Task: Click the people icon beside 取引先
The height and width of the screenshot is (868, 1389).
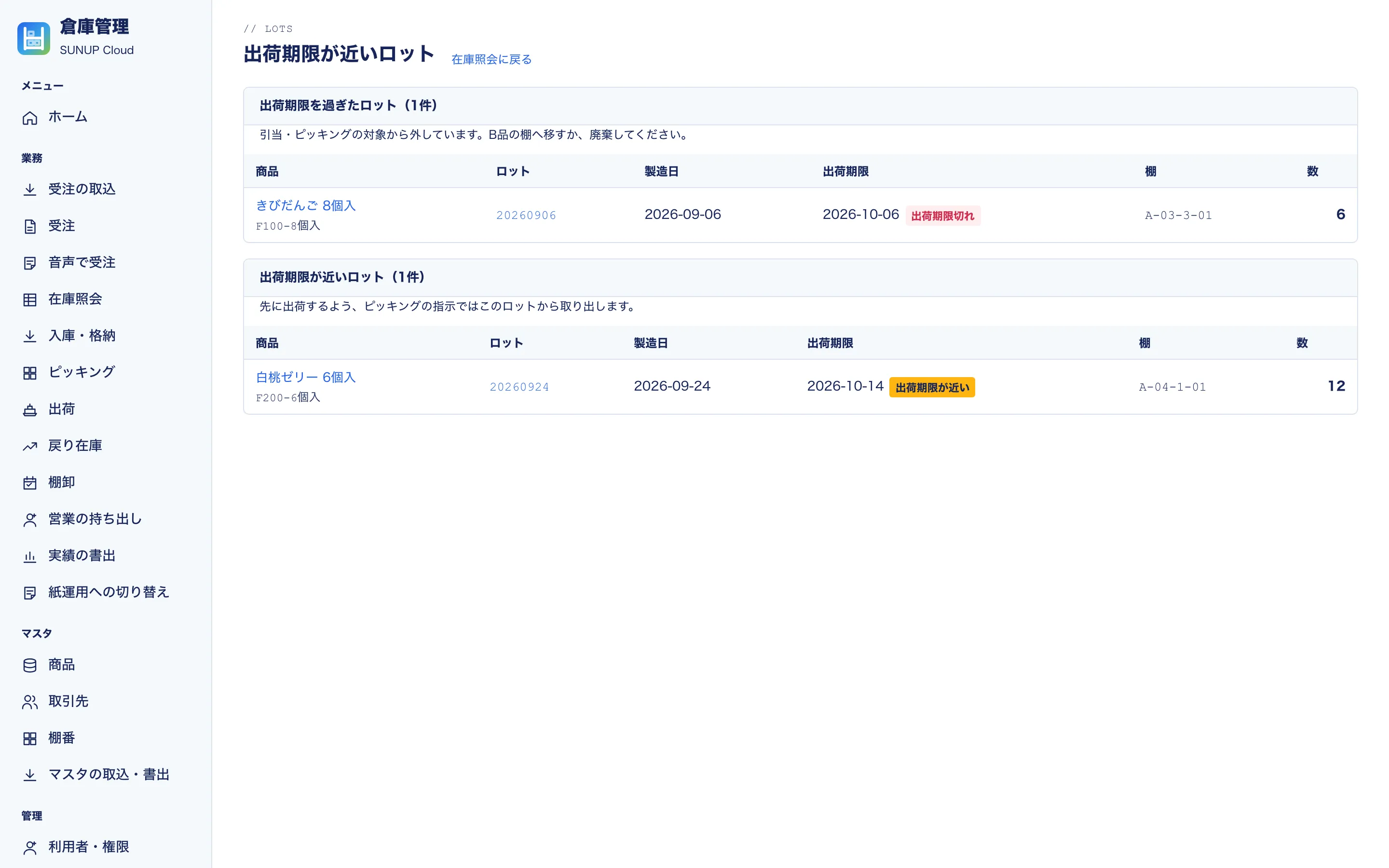Action: [x=30, y=702]
